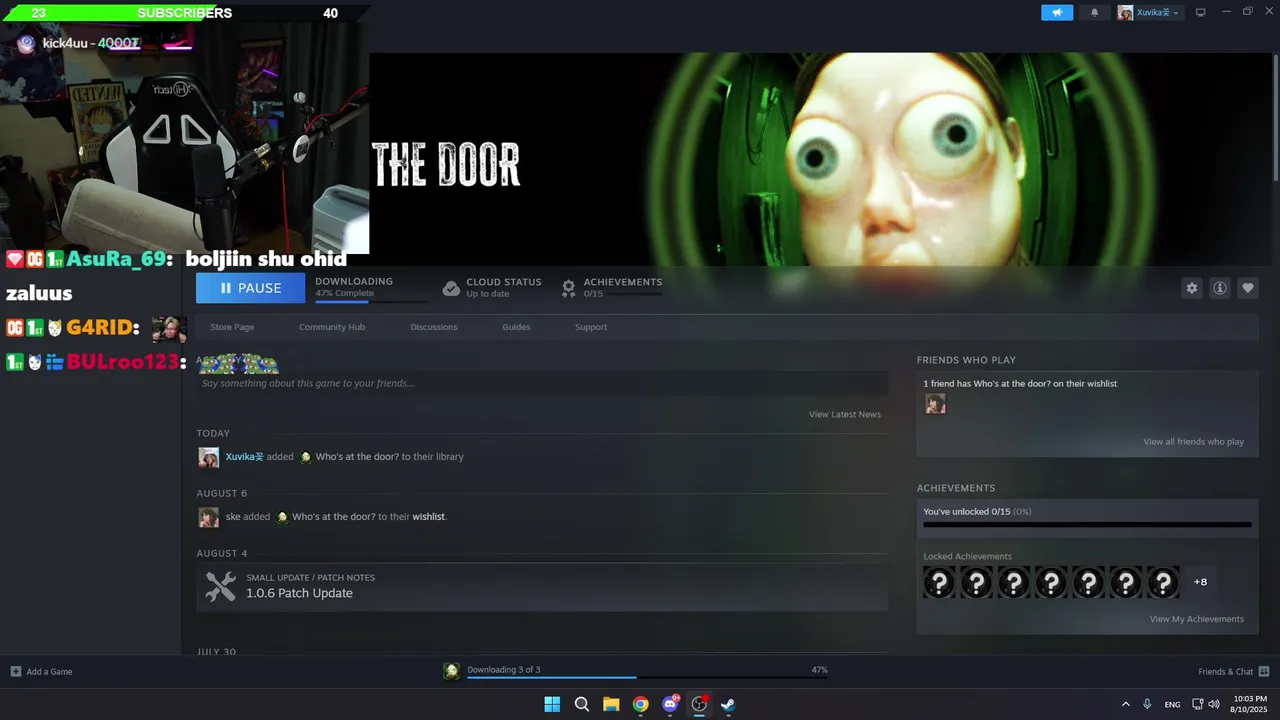1280x720 pixels.
Task: Expand the +8 more locked achievements
Action: (x=1200, y=582)
